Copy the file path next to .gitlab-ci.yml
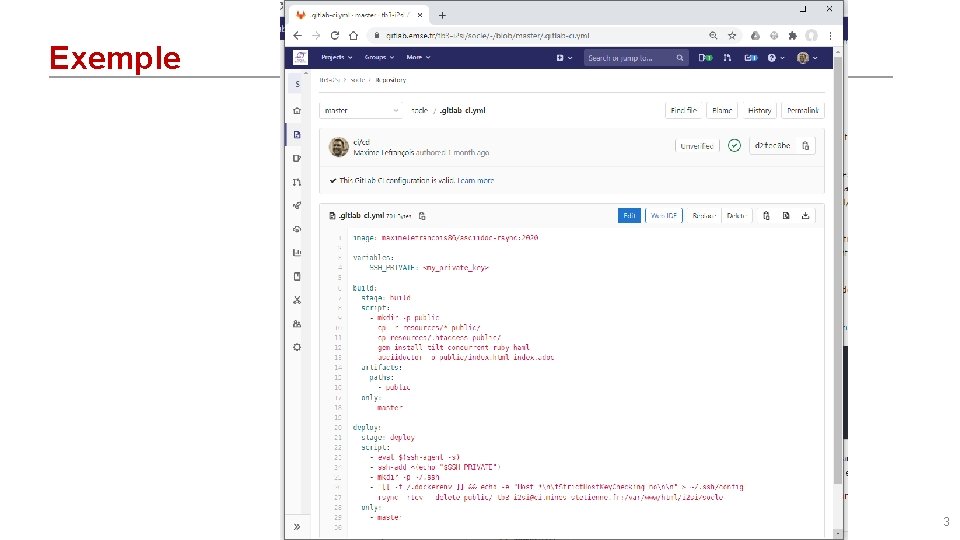This screenshot has height=540, width=960. pos(422,216)
